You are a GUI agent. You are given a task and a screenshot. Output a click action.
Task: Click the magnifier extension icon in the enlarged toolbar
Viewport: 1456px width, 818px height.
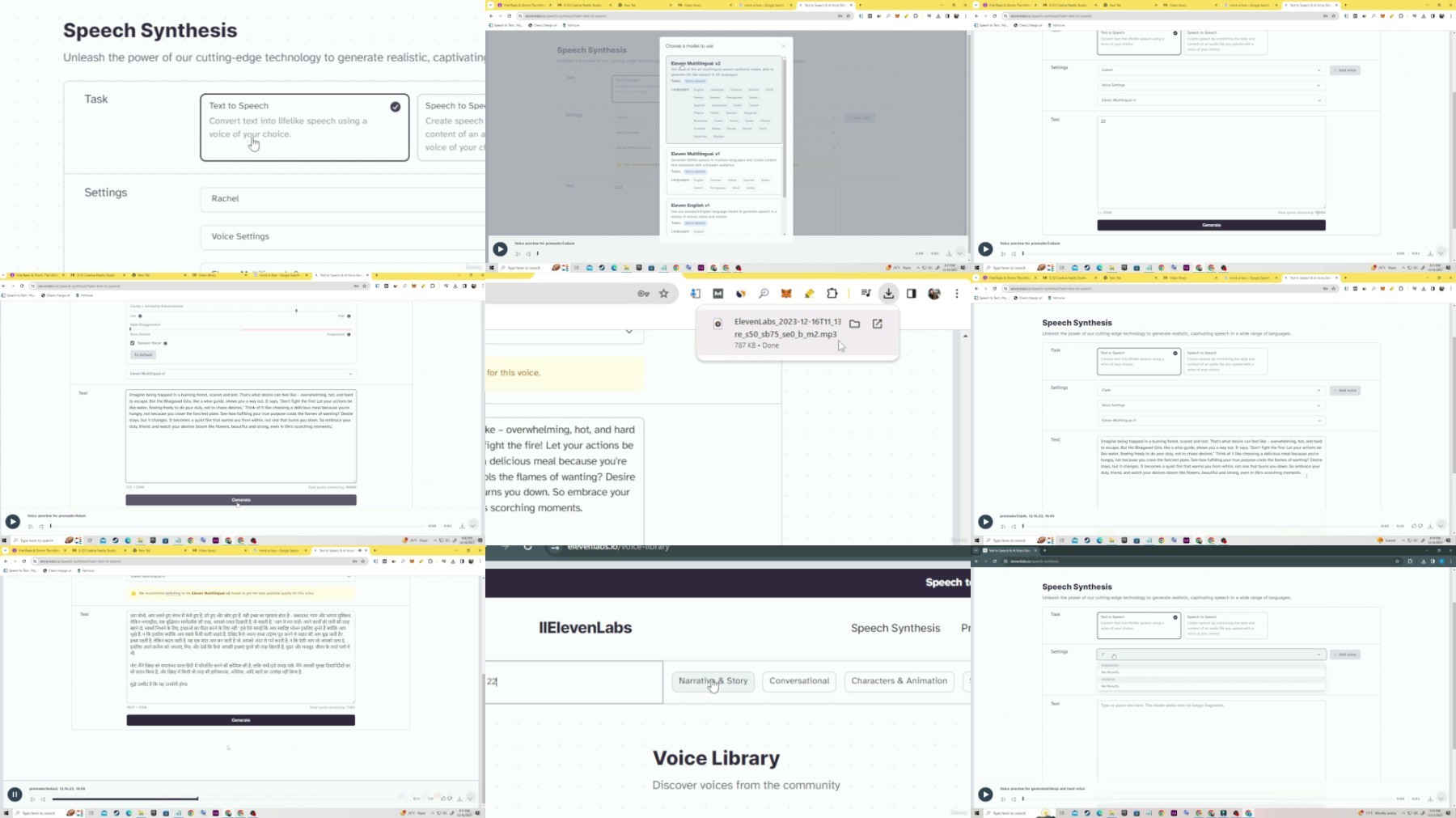pyautogui.click(x=764, y=294)
